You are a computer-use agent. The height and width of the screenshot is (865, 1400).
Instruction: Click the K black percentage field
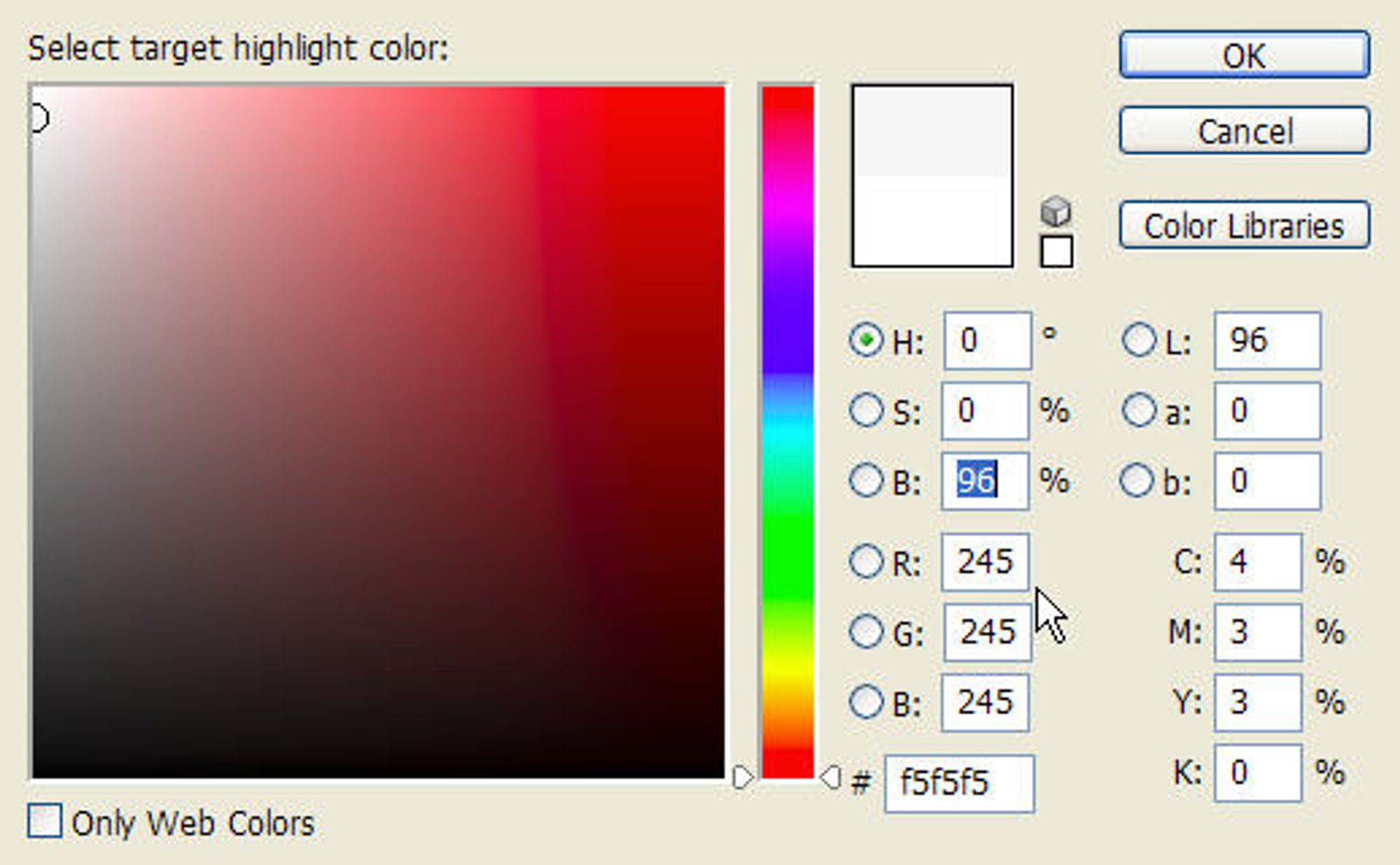(x=1258, y=773)
